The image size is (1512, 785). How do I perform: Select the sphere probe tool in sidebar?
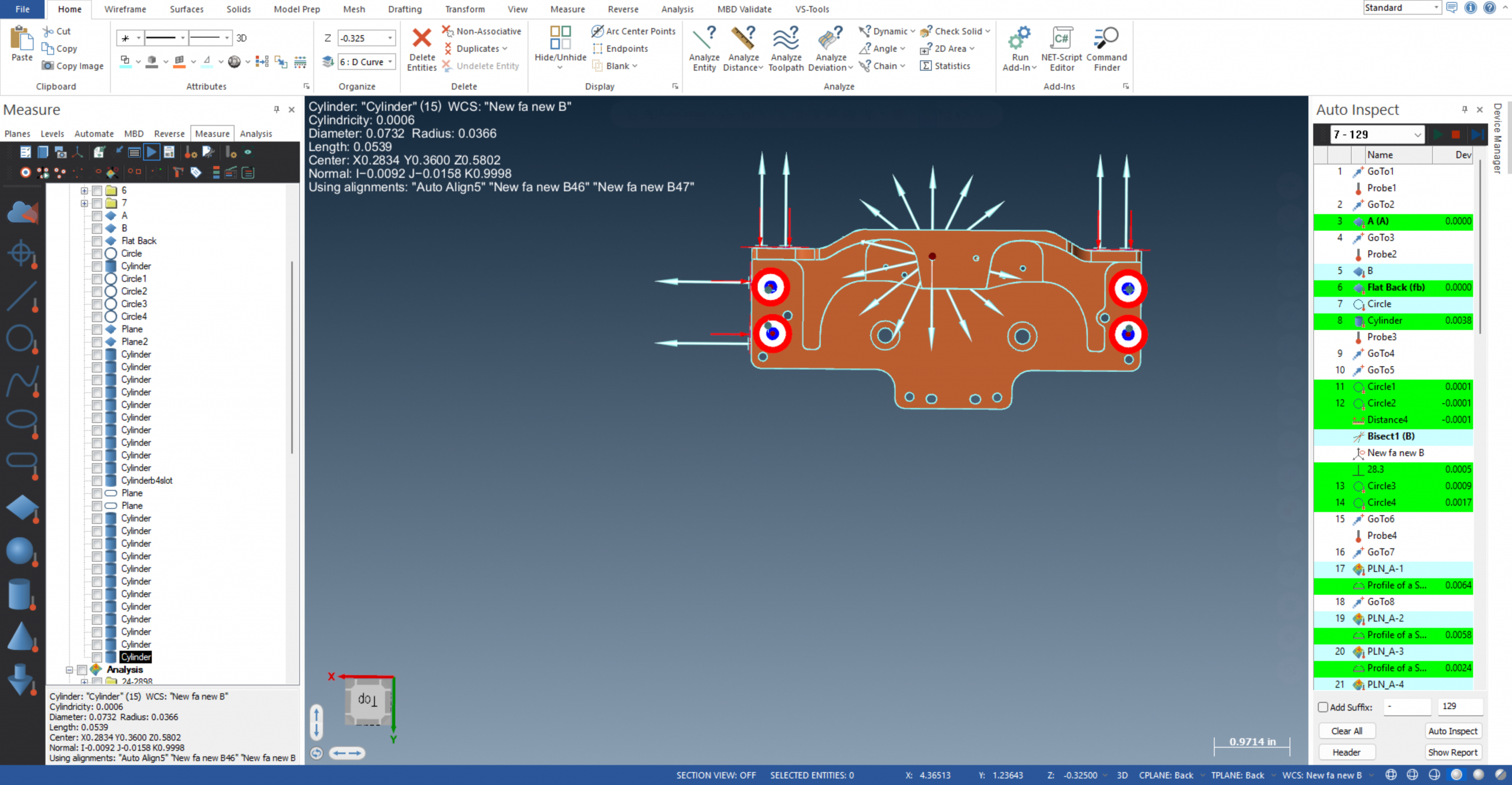point(21,552)
